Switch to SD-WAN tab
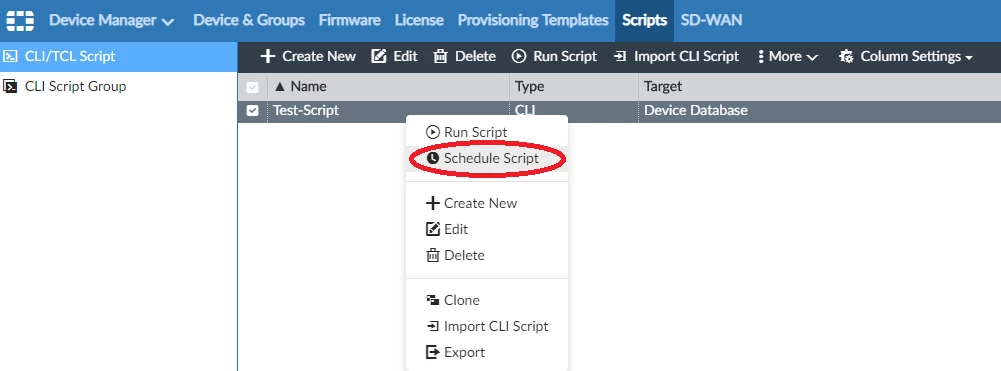Image resolution: width=1001 pixels, height=371 pixels. pyautogui.click(x=711, y=20)
